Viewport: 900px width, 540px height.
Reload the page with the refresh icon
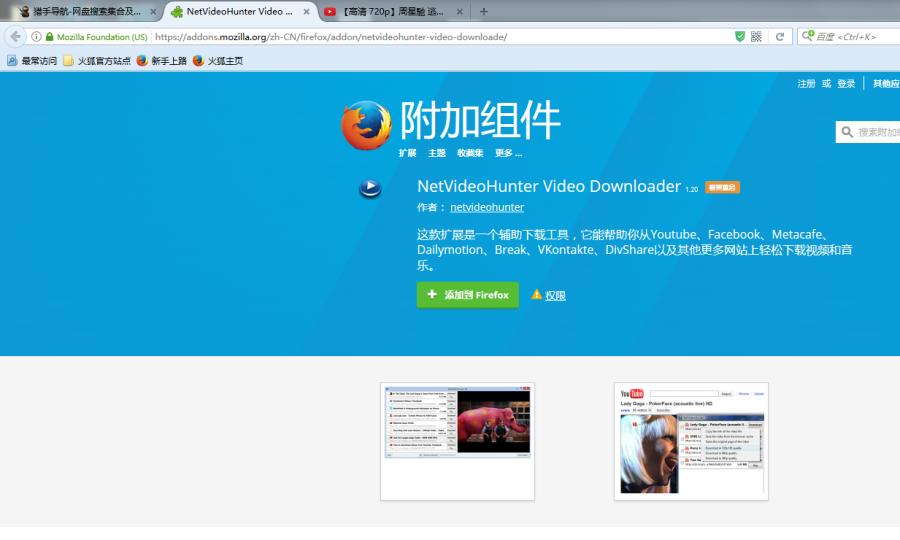click(779, 37)
